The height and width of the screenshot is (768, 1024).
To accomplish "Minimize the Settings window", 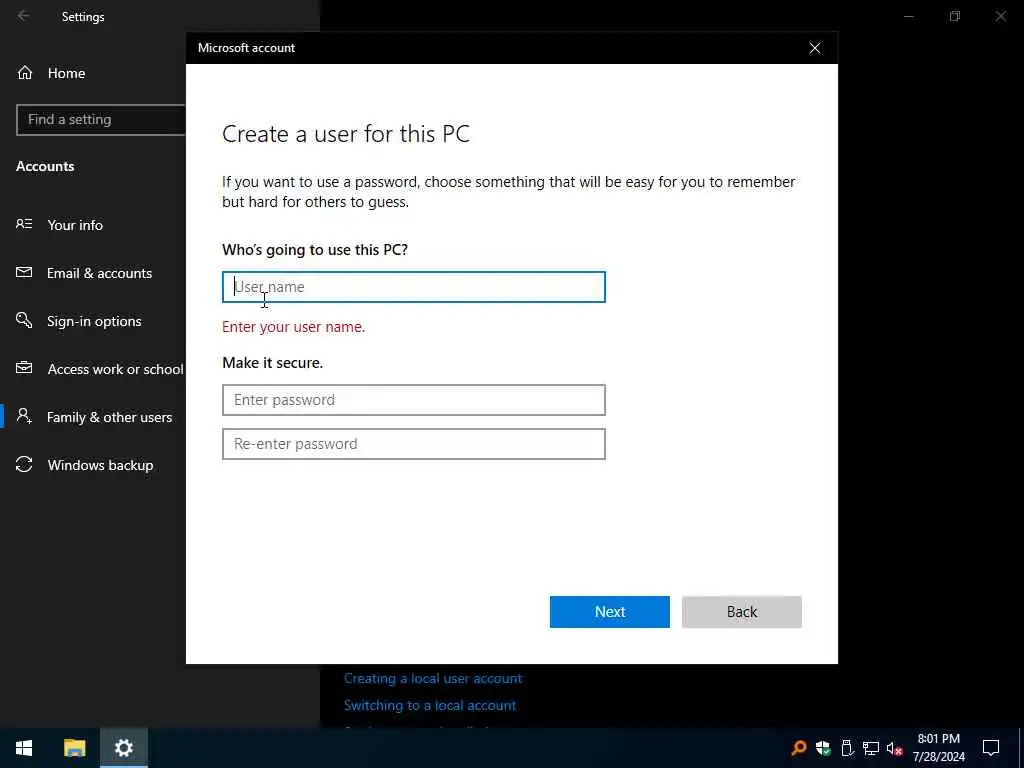I will [908, 16].
